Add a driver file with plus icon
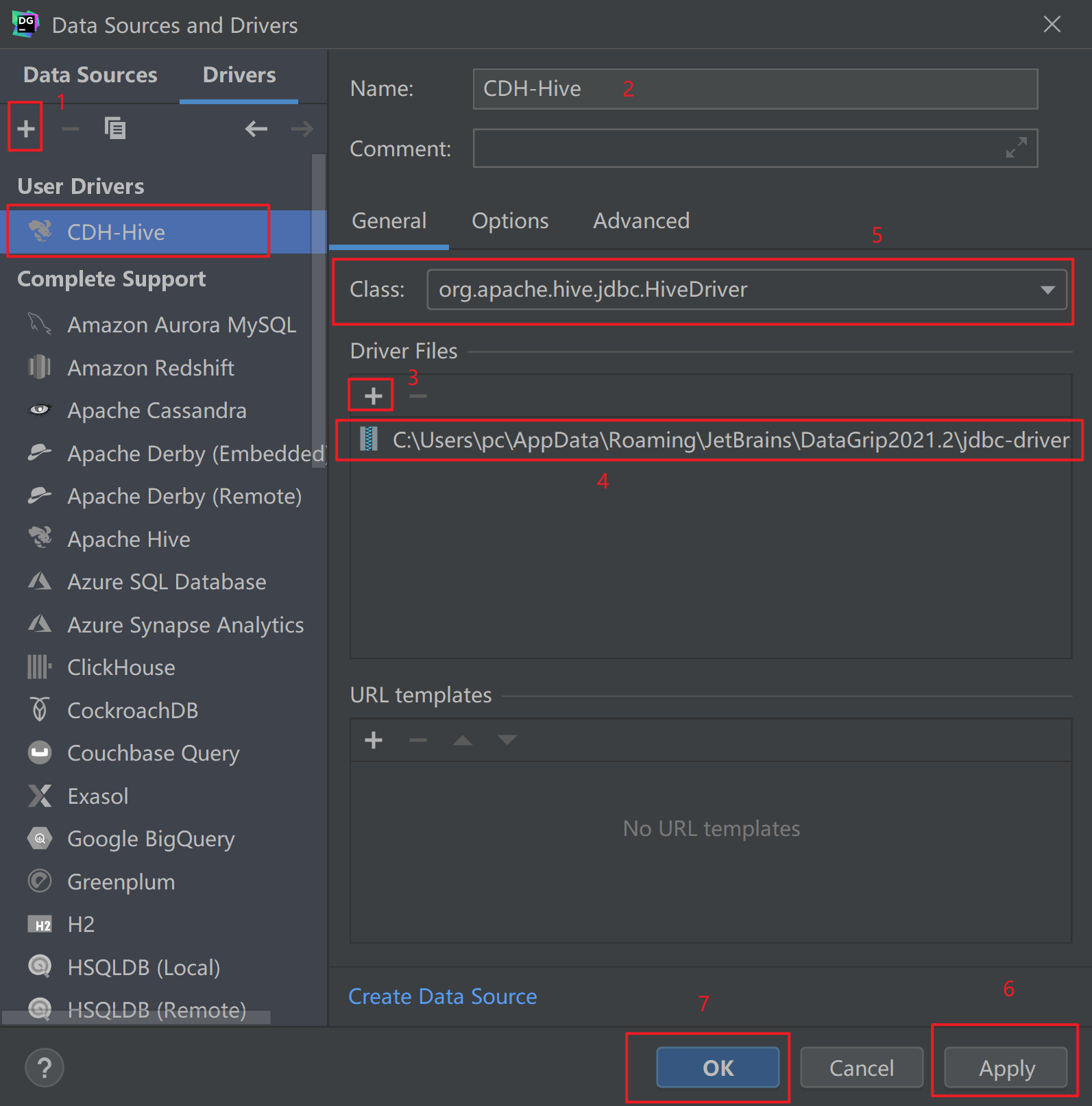The image size is (1092, 1106). coord(373,395)
